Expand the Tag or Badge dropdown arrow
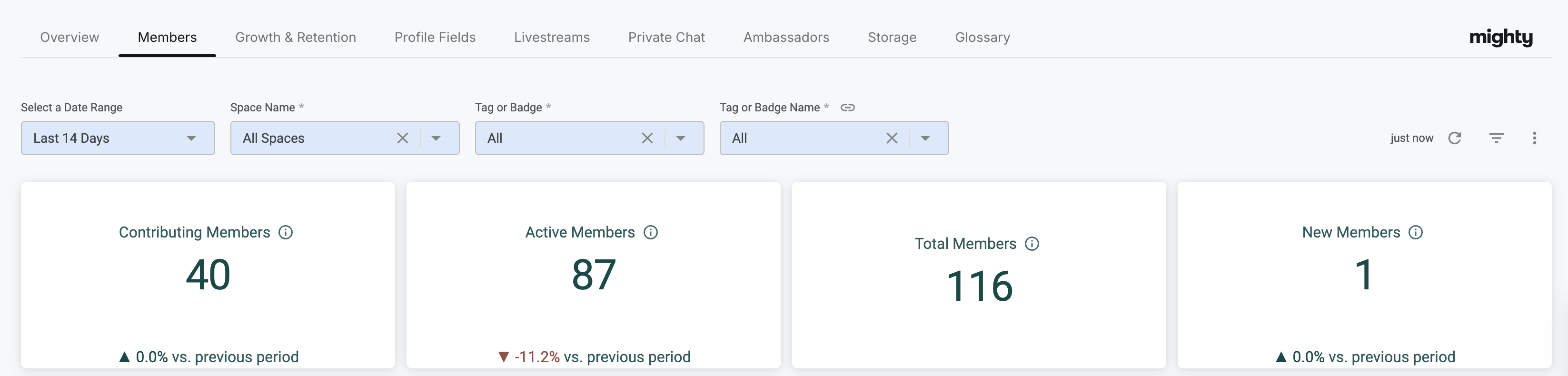This screenshot has width=1568, height=376. point(681,138)
